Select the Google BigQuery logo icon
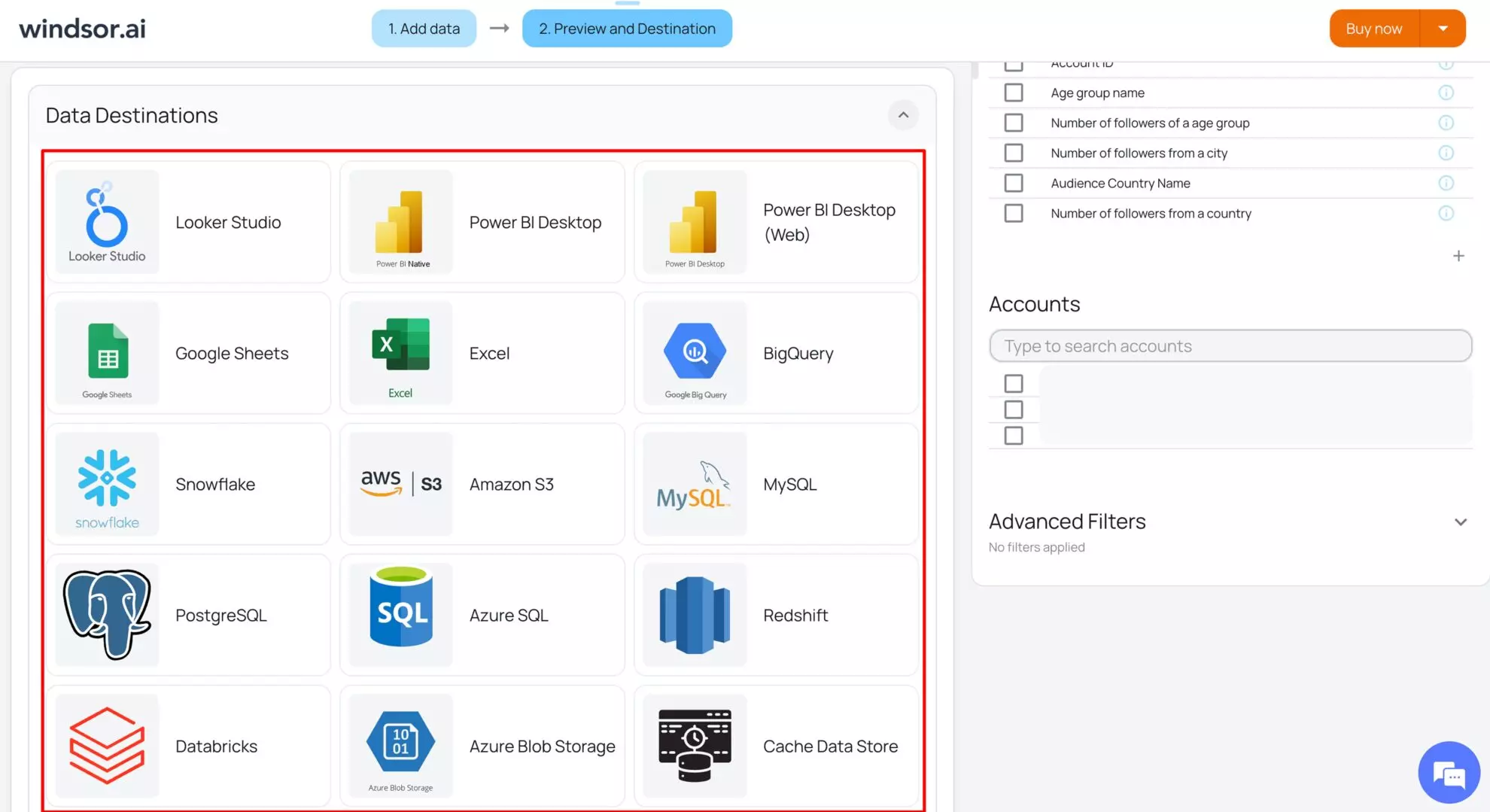1490x812 pixels. (x=695, y=352)
